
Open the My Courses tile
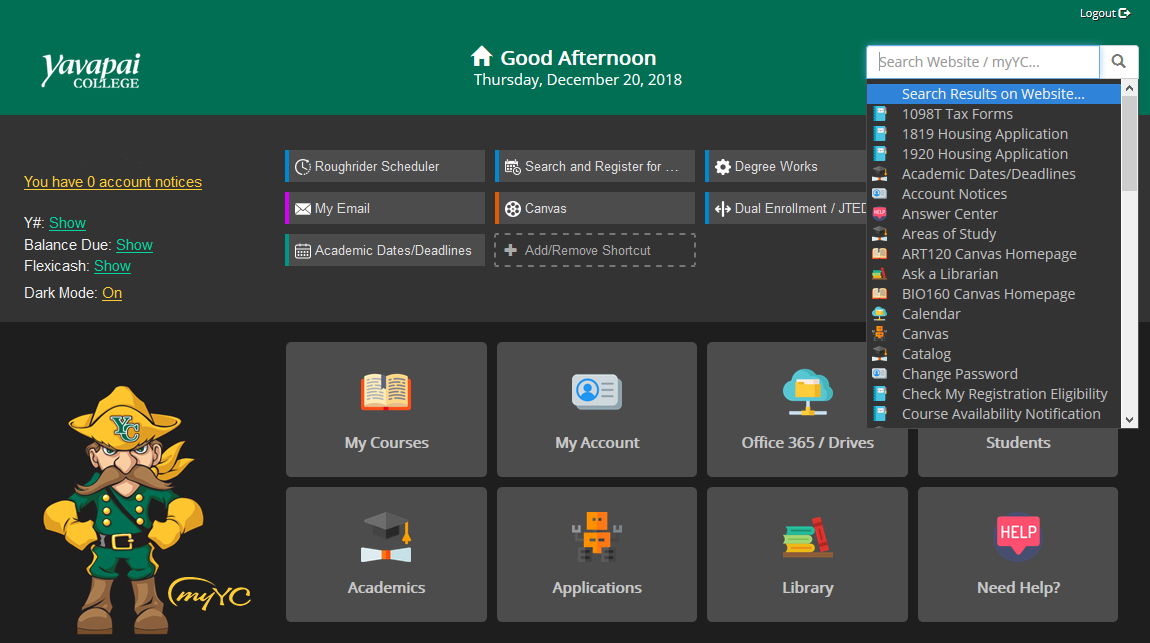(x=386, y=409)
